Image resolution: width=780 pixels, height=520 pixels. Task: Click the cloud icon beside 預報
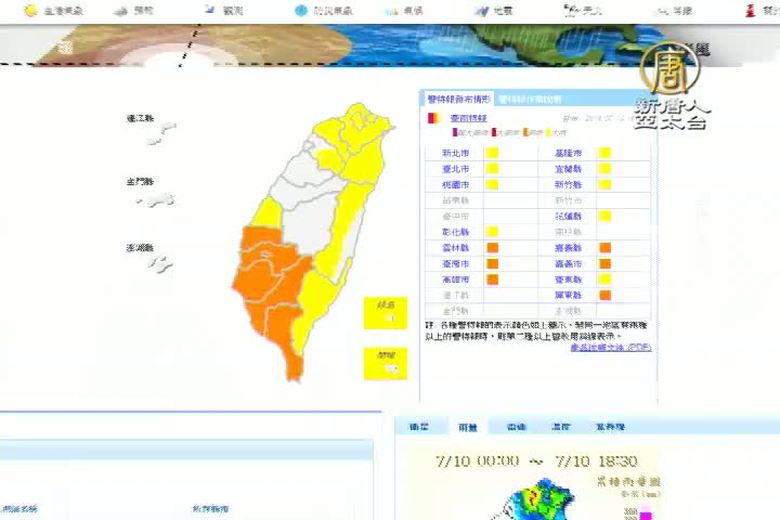pyautogui.click(x=120, y=11)
